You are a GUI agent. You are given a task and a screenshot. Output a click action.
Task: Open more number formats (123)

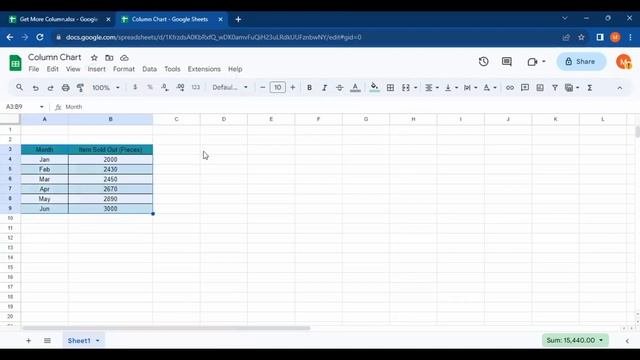196,87
